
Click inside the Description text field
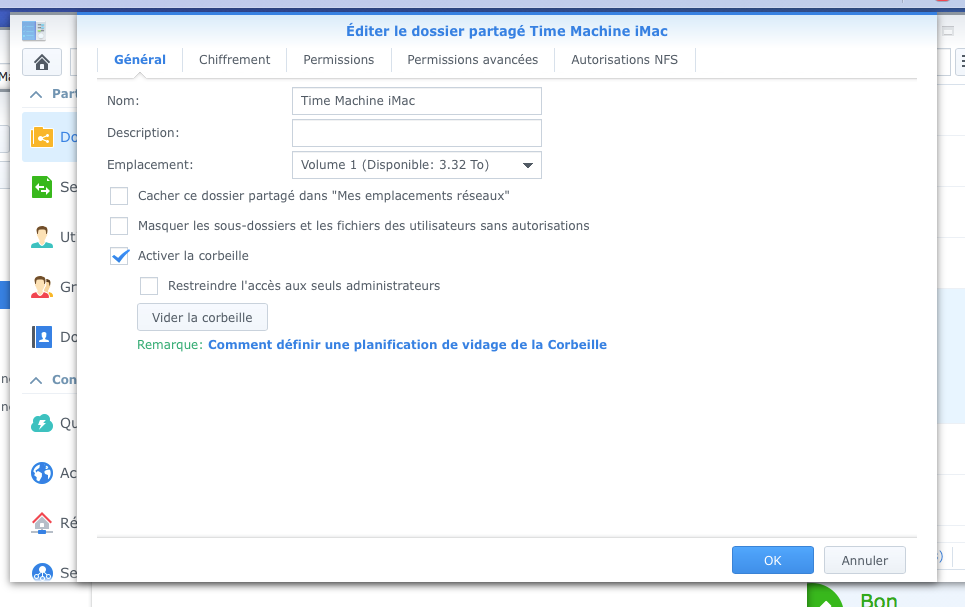416,133
